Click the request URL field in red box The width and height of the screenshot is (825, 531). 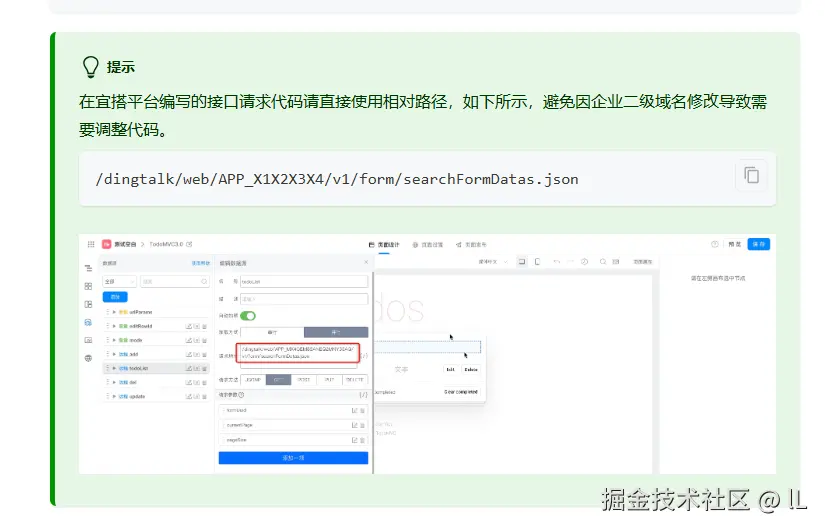click(298, 353)
